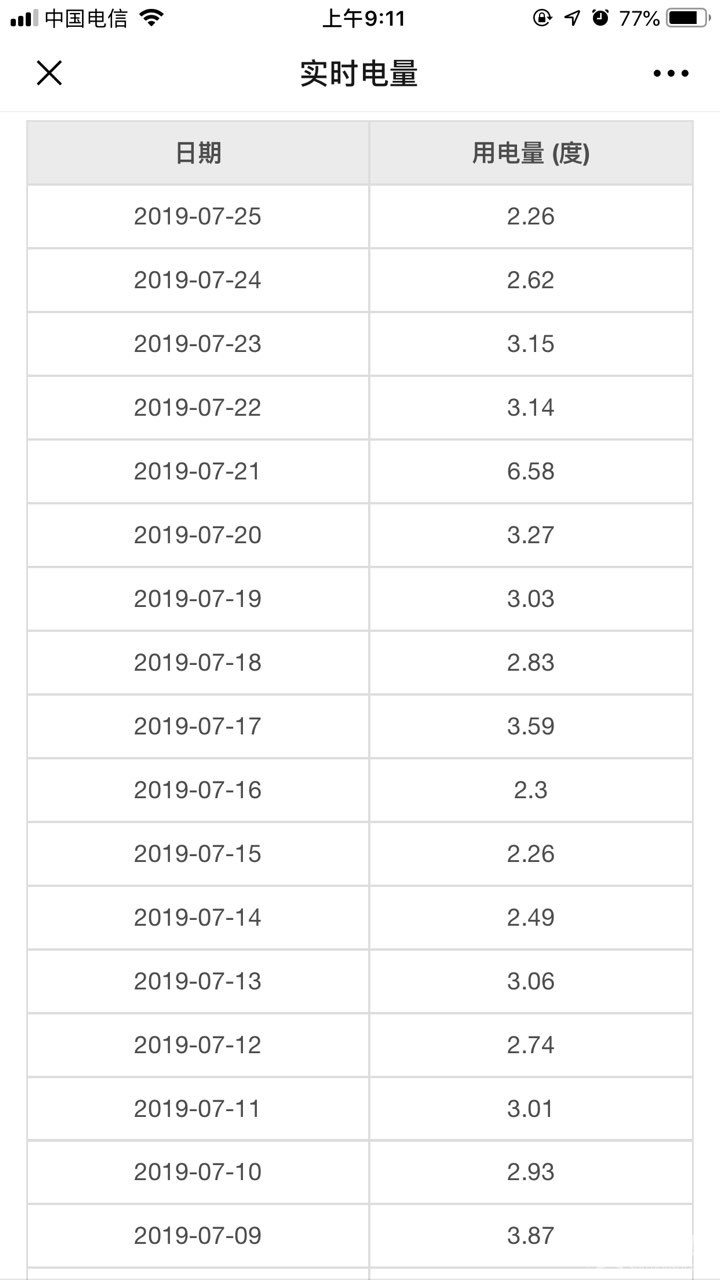720x1280 pixels.
Task: Tap the 6.58 usage value
Action: tap(531, 471)
